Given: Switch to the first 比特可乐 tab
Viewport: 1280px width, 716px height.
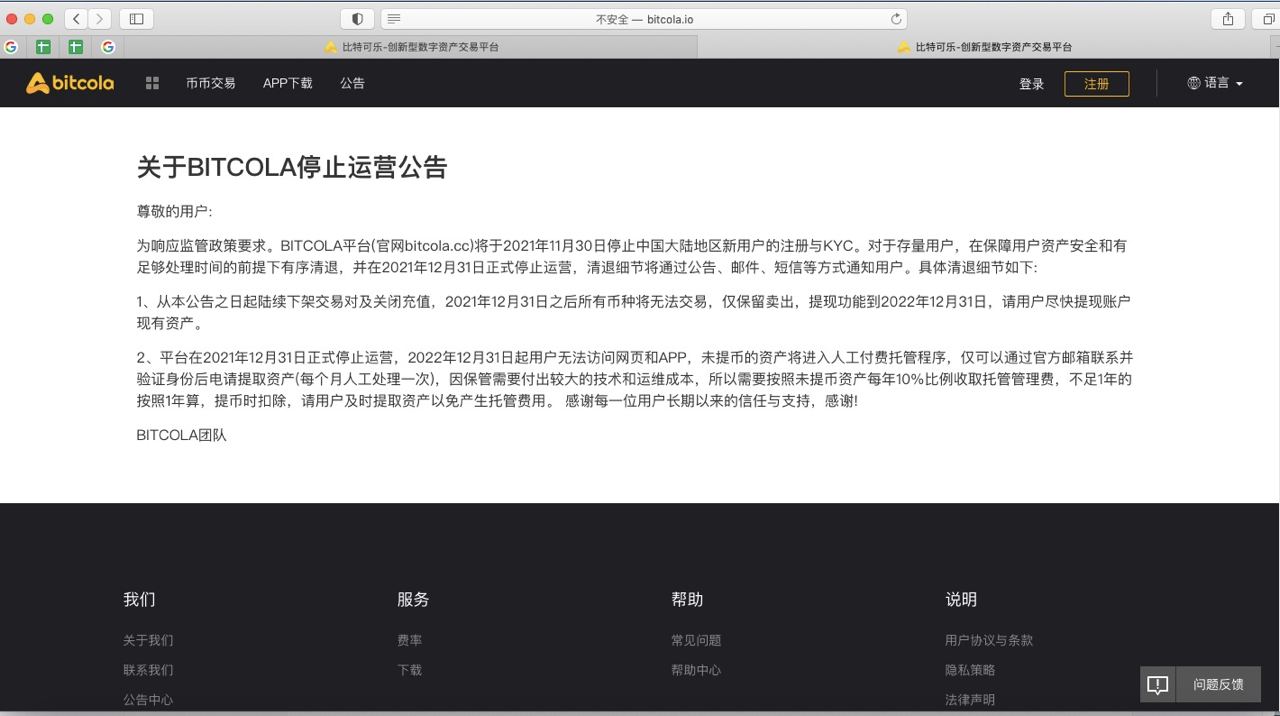Looking at the screenshot, I should click(x=411, y=46).
